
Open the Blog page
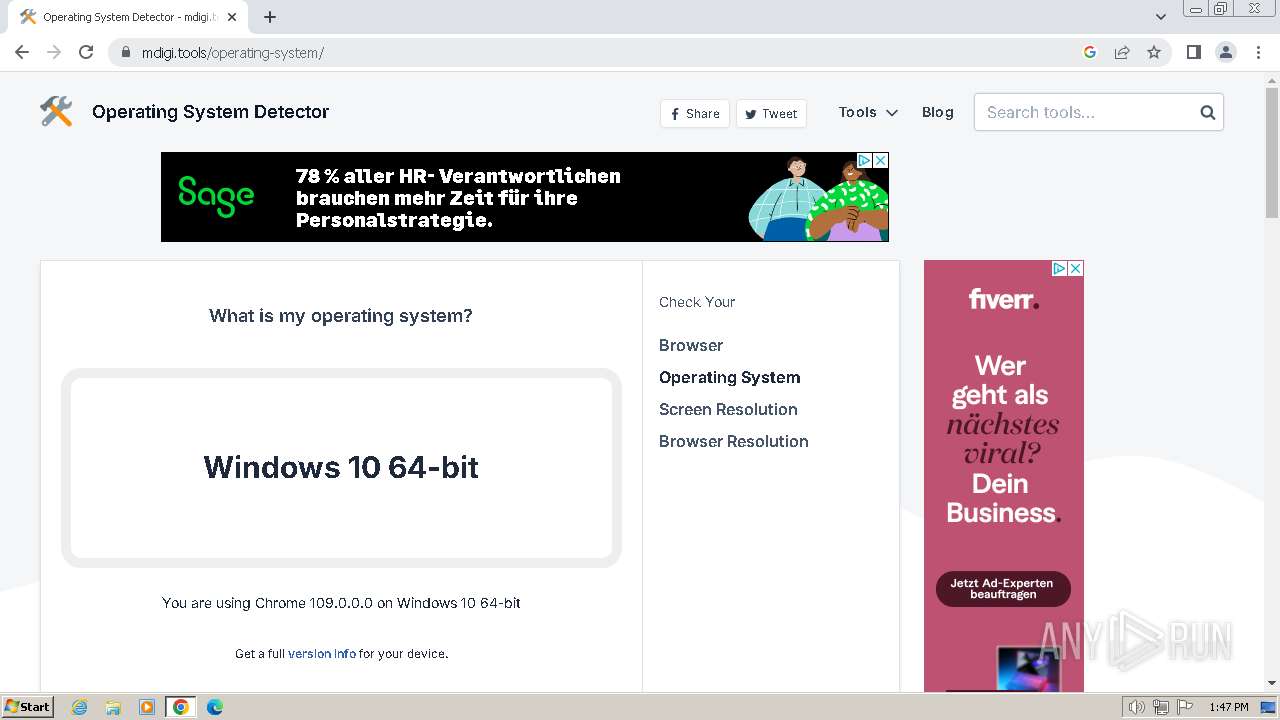(x=938, y=112)
